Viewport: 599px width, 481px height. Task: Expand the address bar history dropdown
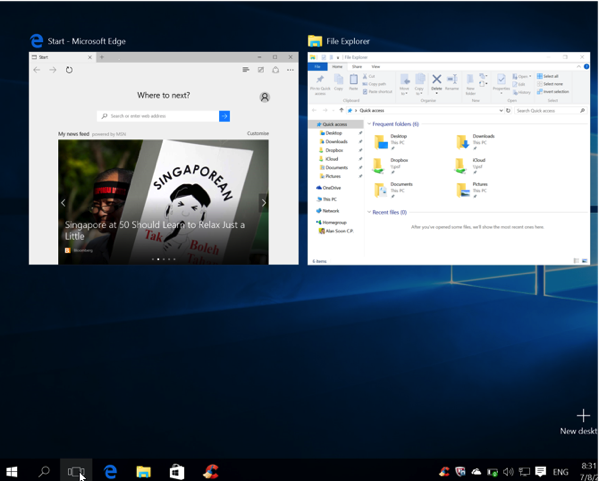[x=501, y=110]
